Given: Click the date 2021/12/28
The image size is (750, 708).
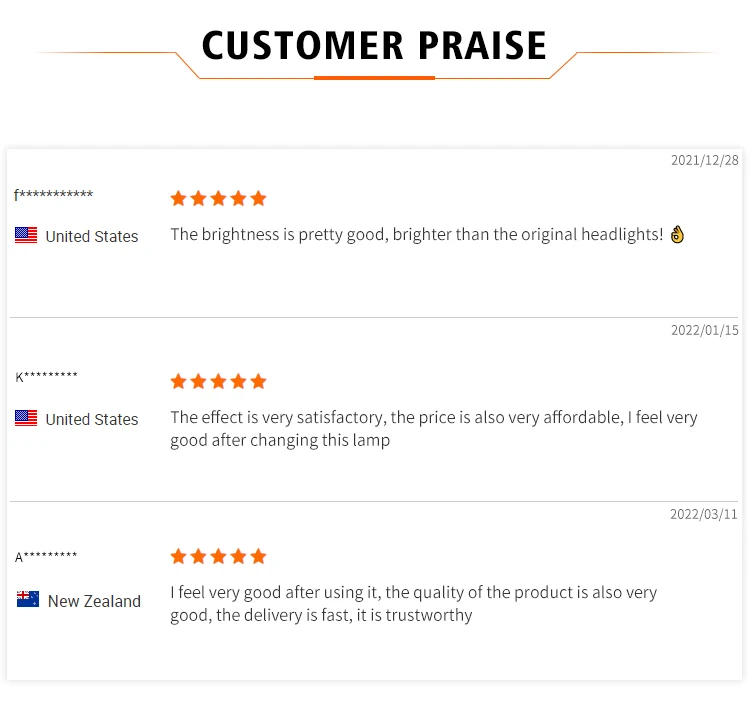Looking at the screenshot, I should click(x=705, y=160).
